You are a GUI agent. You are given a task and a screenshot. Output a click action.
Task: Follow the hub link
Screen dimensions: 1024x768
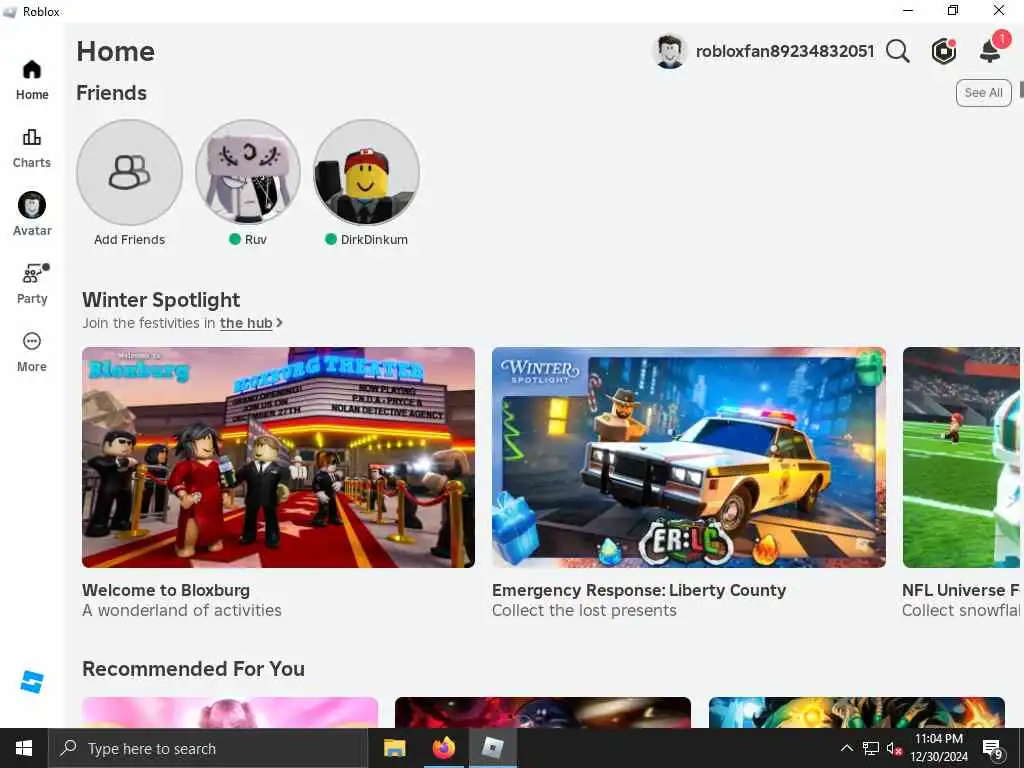246,323
